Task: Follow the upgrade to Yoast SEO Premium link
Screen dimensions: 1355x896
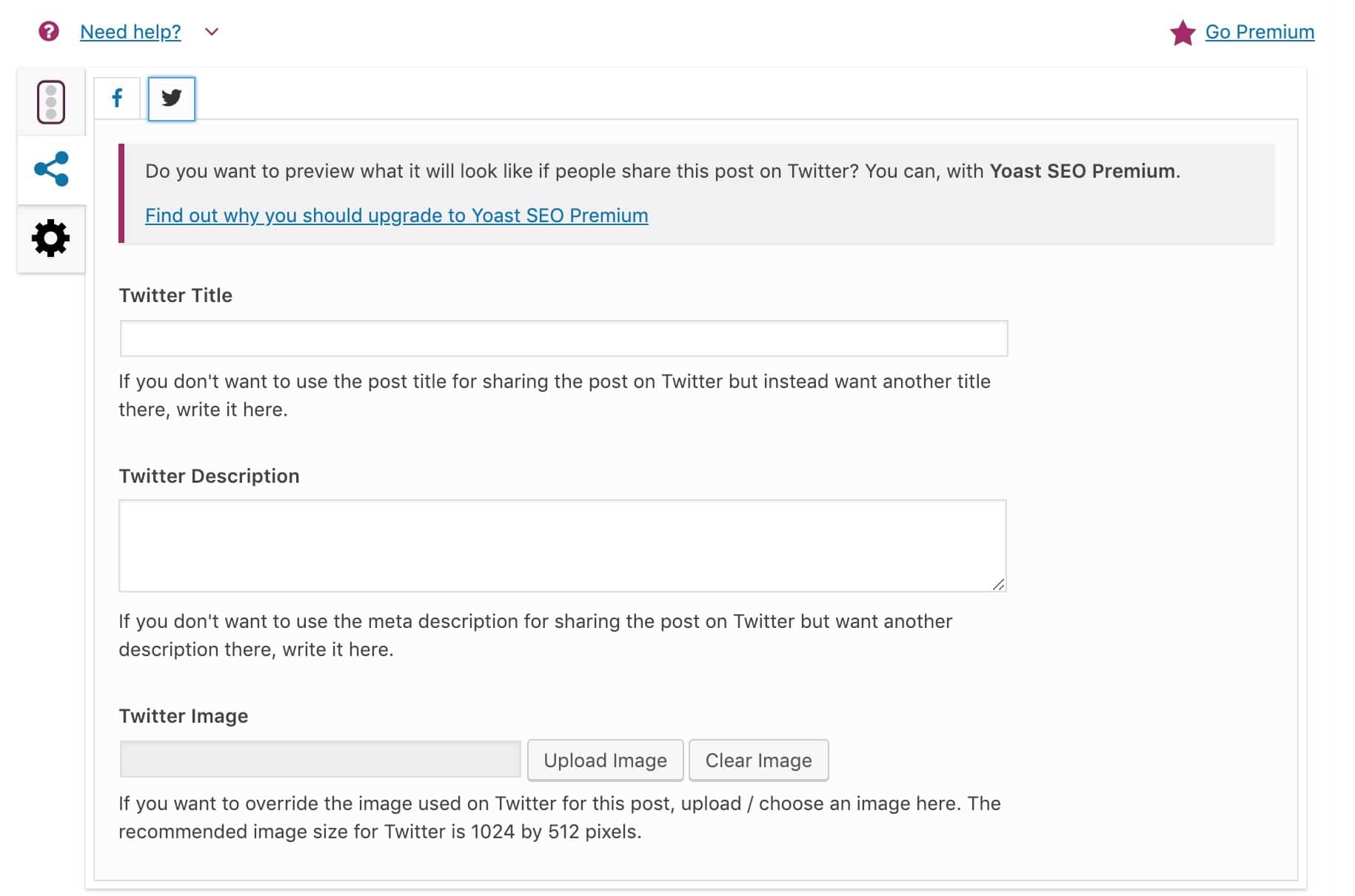Action: tap(396, 215)
